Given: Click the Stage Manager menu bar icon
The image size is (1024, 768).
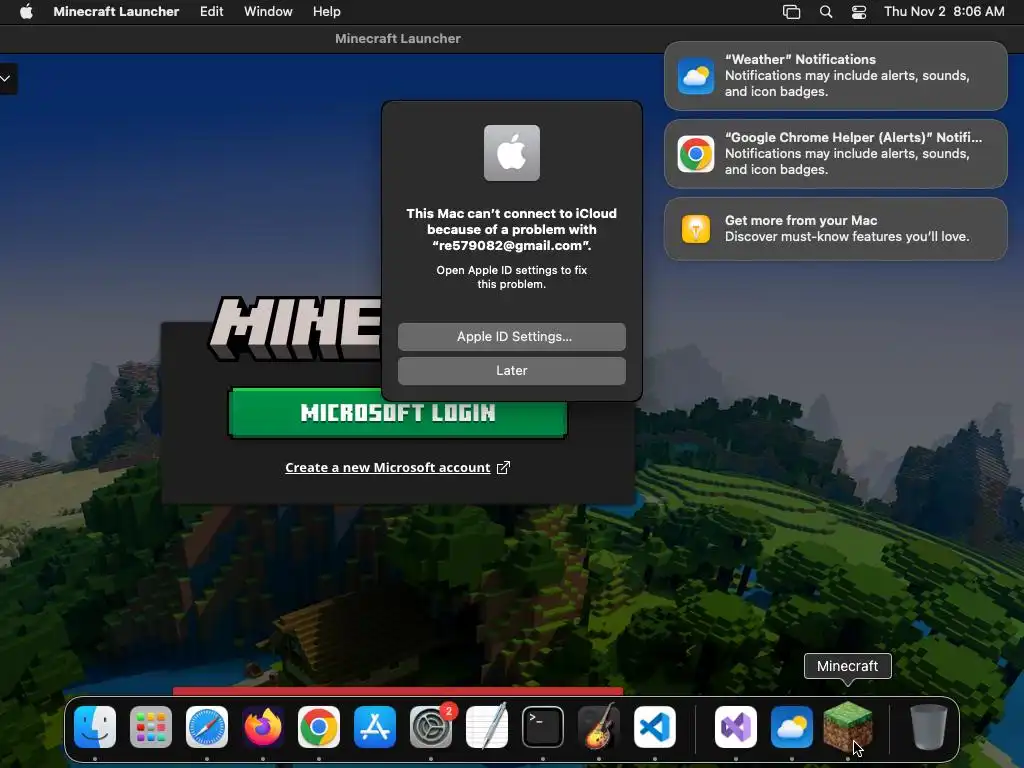Looking at the screenshot, I should 792,11.
